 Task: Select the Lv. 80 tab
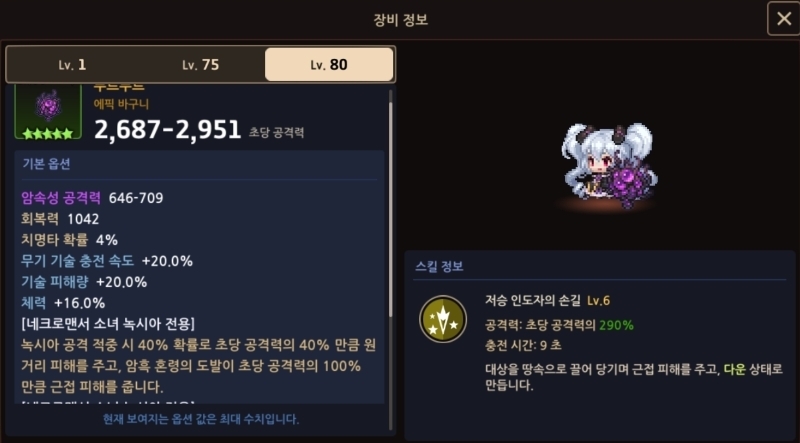pyautogui.click(x=329, y=65)
